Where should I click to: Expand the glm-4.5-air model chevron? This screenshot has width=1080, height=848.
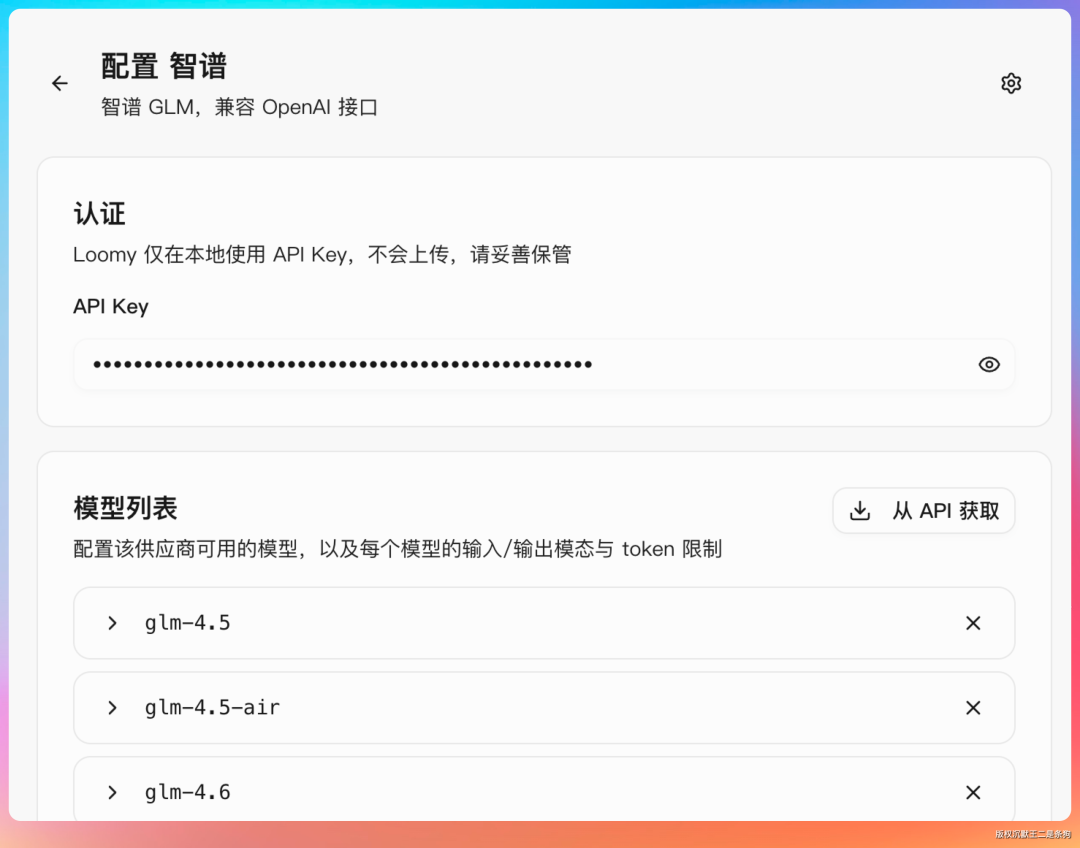[x=112, y=707]
